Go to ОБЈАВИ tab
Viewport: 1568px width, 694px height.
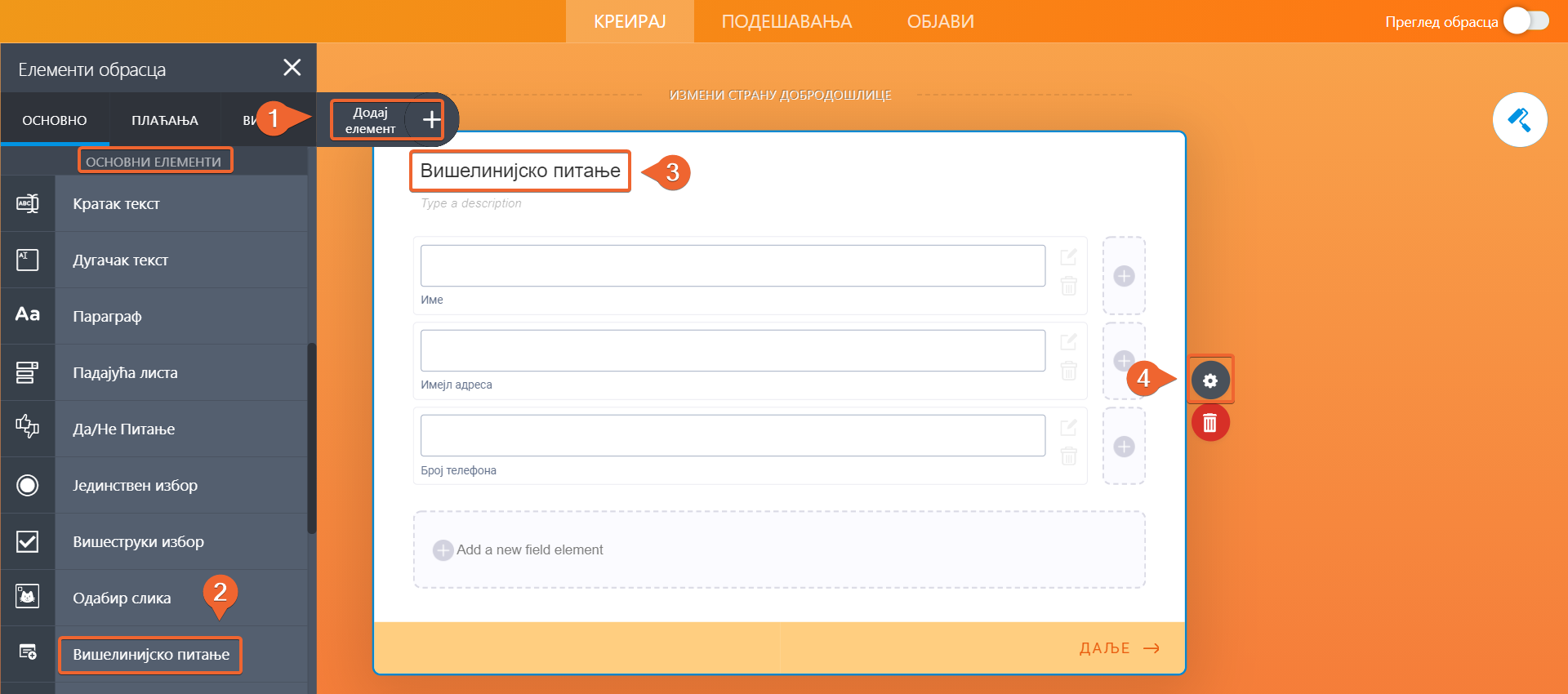pyautogui.click(x=940, y=21)
